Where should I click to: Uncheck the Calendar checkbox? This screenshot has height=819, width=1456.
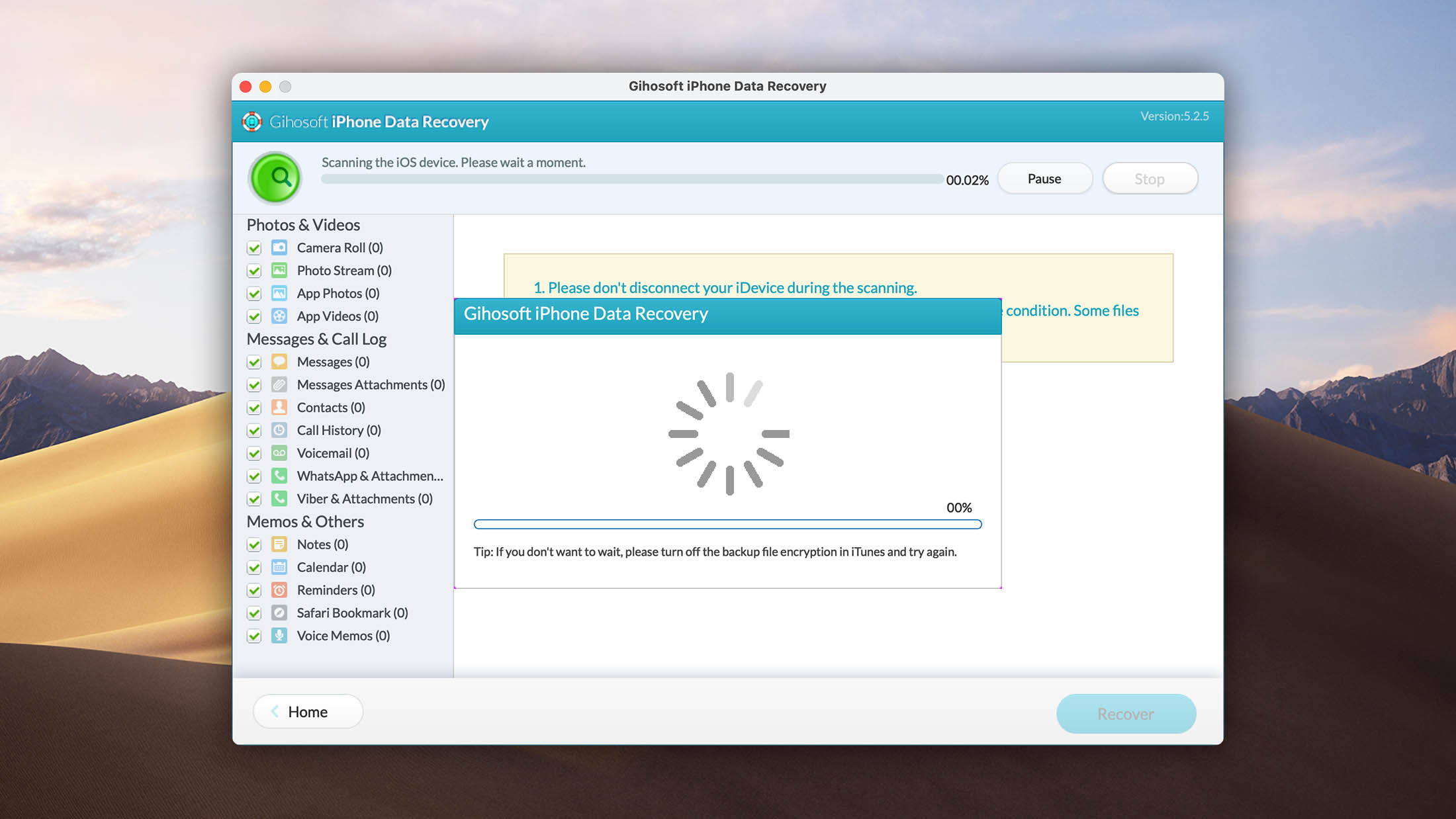click(254, 568)
